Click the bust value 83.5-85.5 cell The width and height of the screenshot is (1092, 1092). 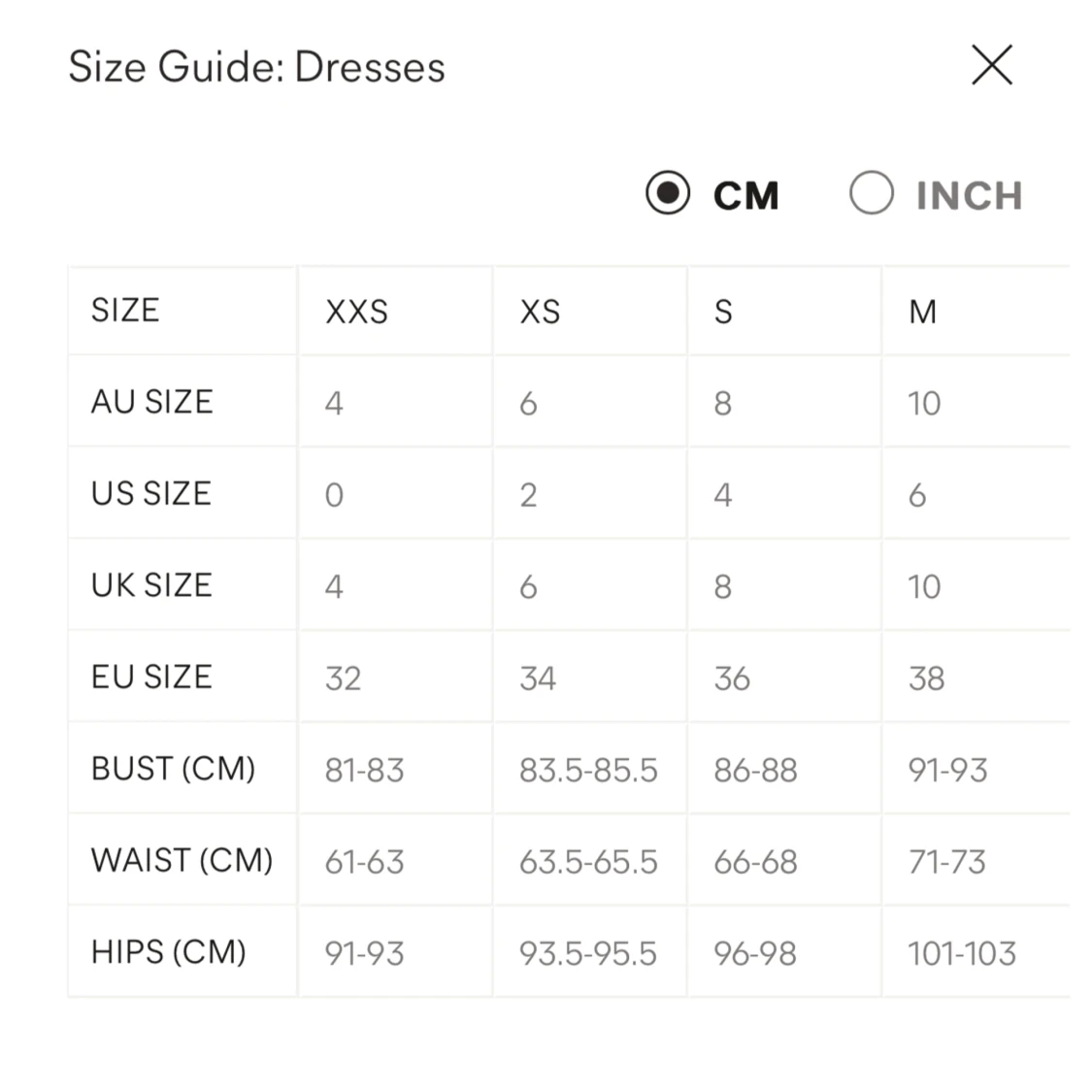click(588, 771)
